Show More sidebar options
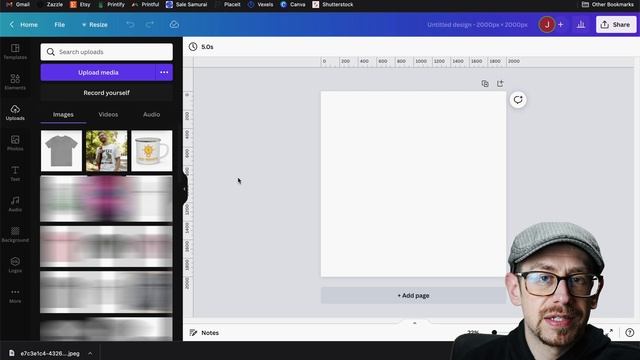The height and width of the screenshot is (360, 640). pyautogui.click(x=15, y=296)
